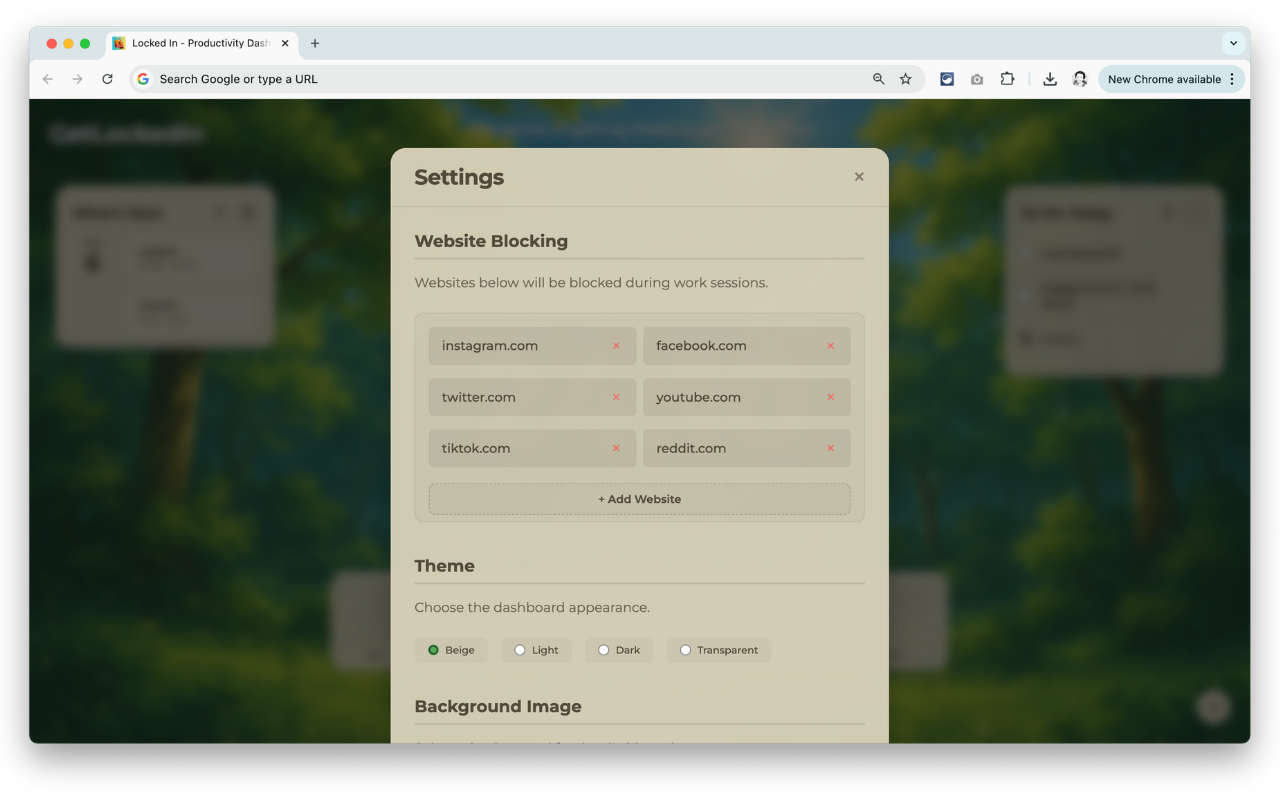Click the reddit.com blocked site entry
Screen dimensions: 1280x800
[747, 448]
